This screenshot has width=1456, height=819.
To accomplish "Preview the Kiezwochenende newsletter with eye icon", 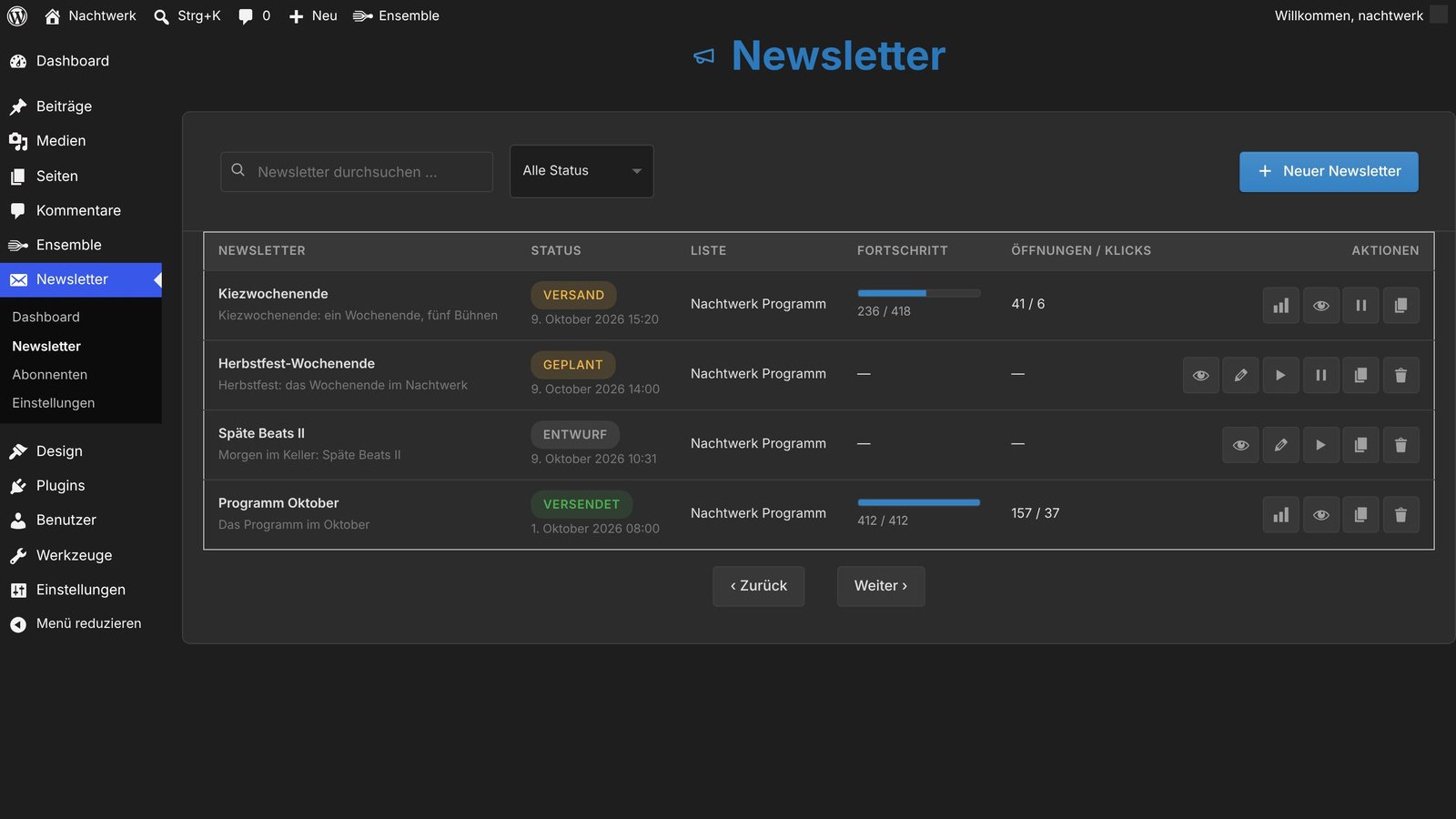I will pos(1320,306).
